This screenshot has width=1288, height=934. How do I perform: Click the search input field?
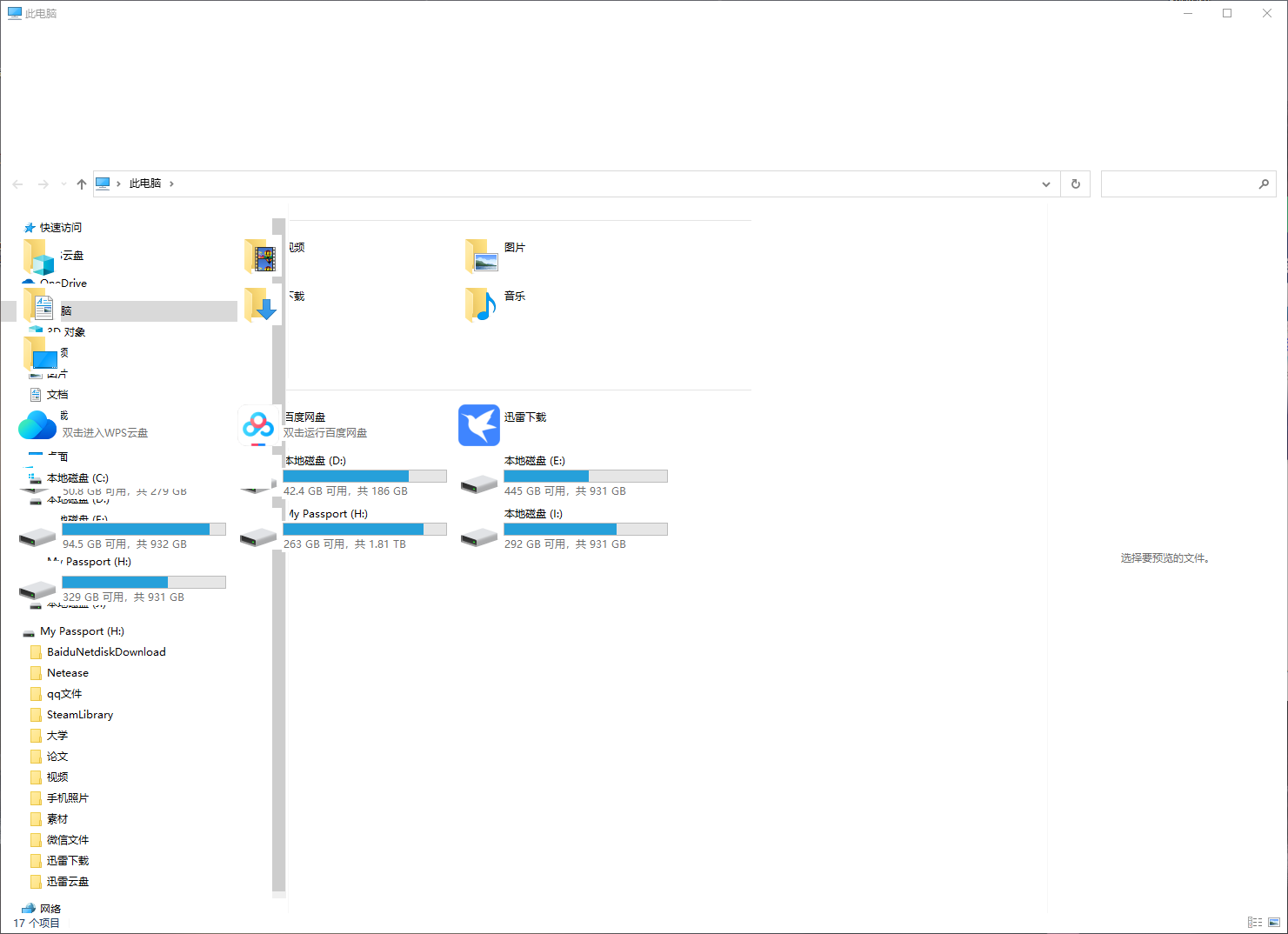click(x=1178, y=184)
